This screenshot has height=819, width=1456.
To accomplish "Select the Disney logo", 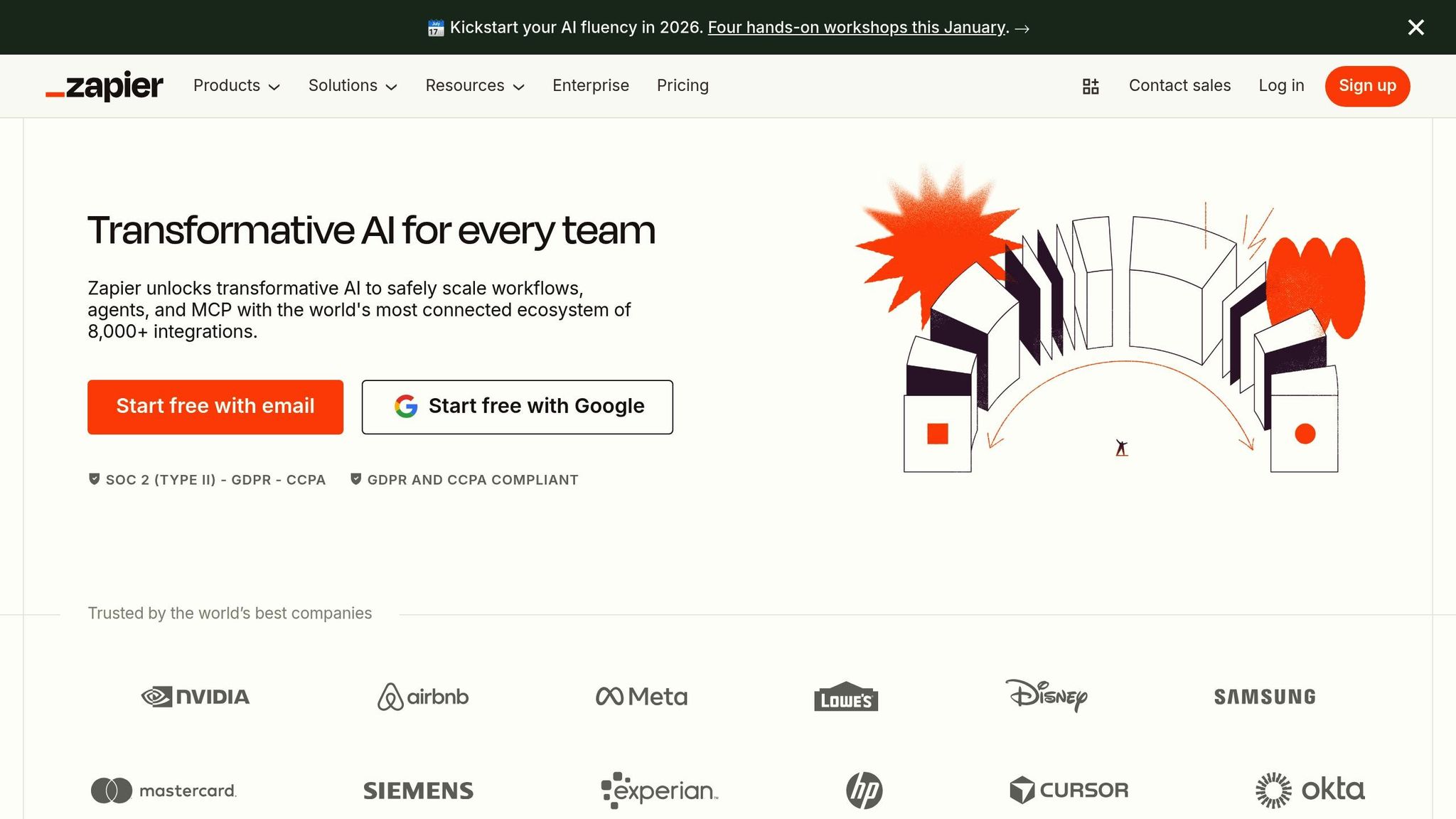I will coord(1046,696).
